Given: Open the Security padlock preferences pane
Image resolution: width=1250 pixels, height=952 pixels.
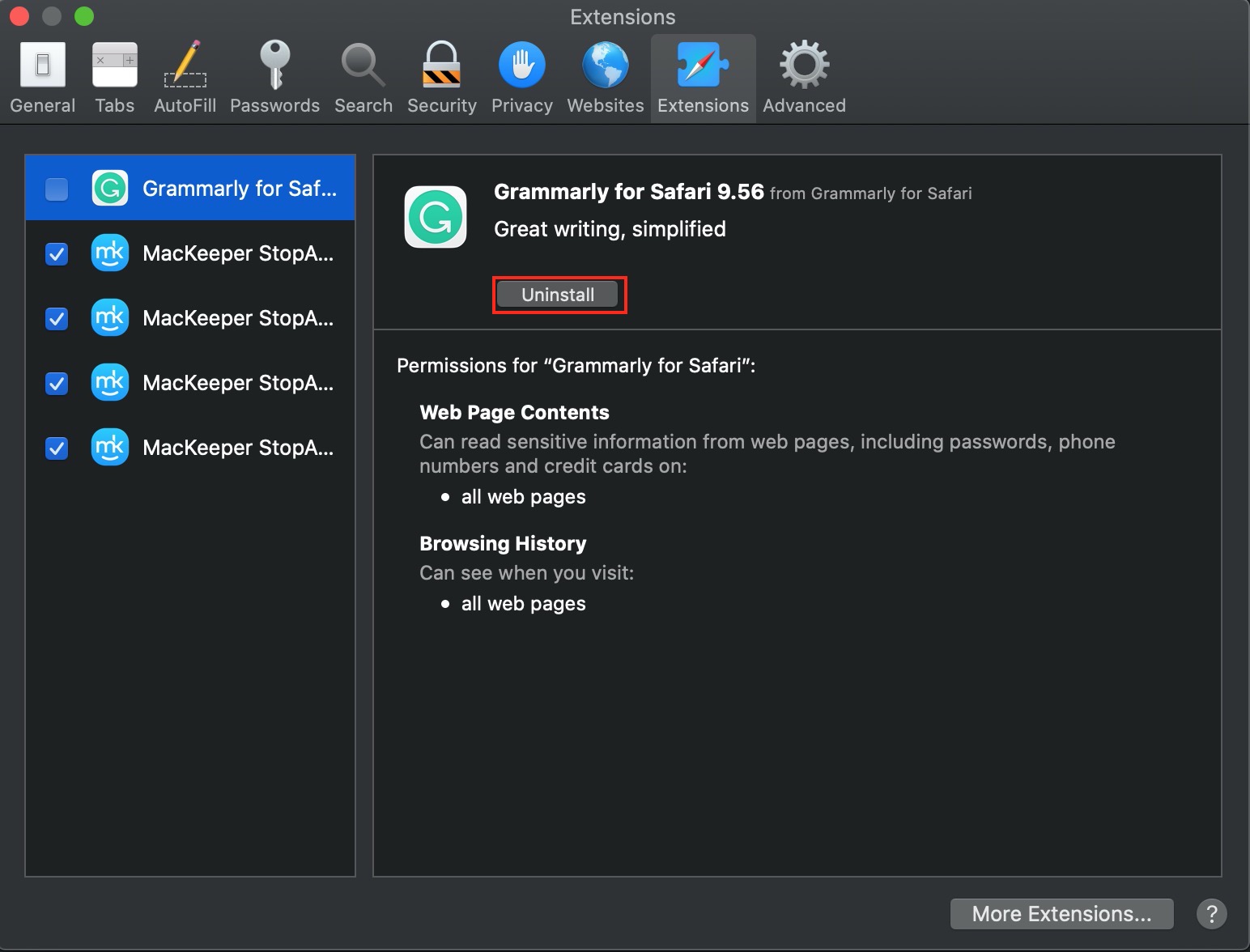Looking at the screenshot, I should click(442, 79).
